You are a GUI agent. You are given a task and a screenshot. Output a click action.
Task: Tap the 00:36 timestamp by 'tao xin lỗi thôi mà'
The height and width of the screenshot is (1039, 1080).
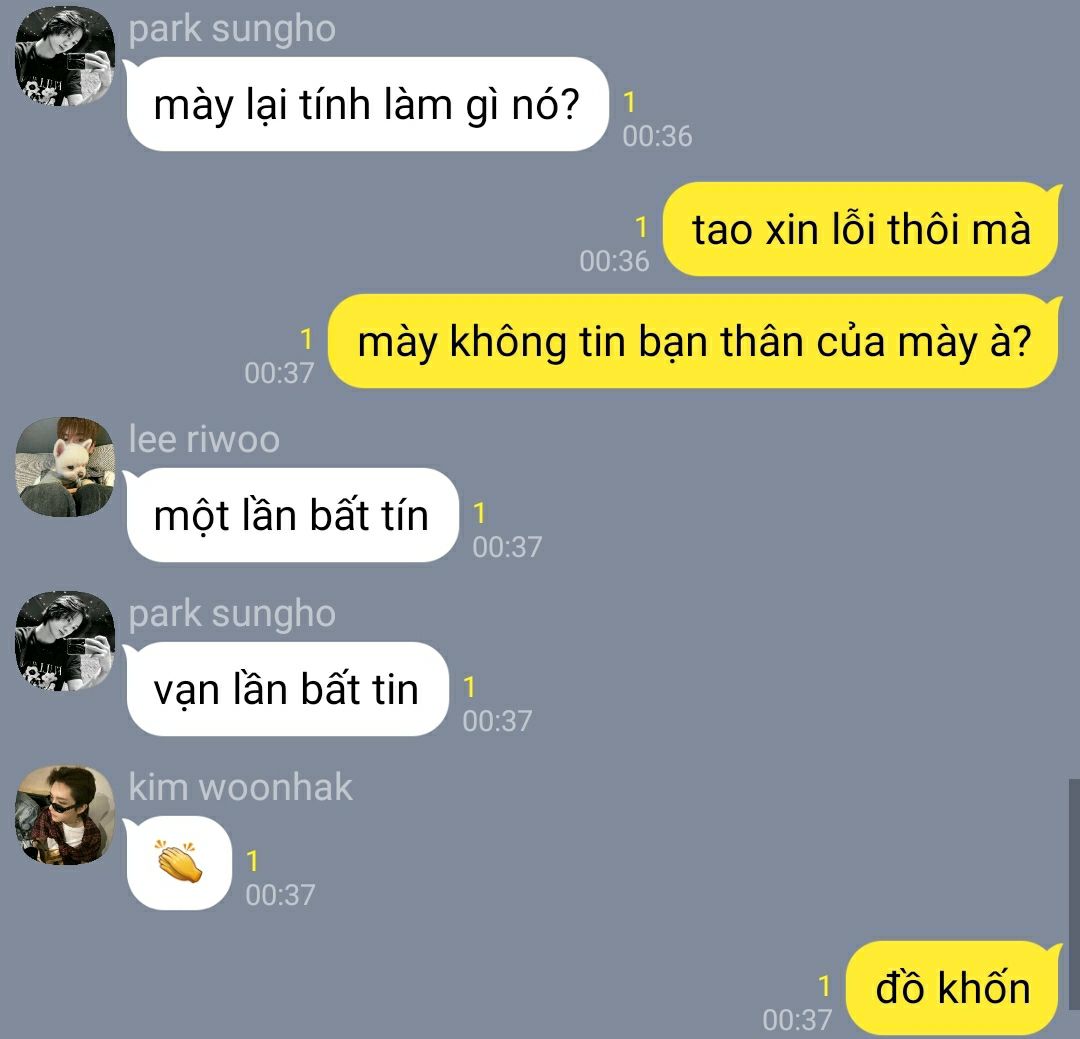(x=614, y=261)
